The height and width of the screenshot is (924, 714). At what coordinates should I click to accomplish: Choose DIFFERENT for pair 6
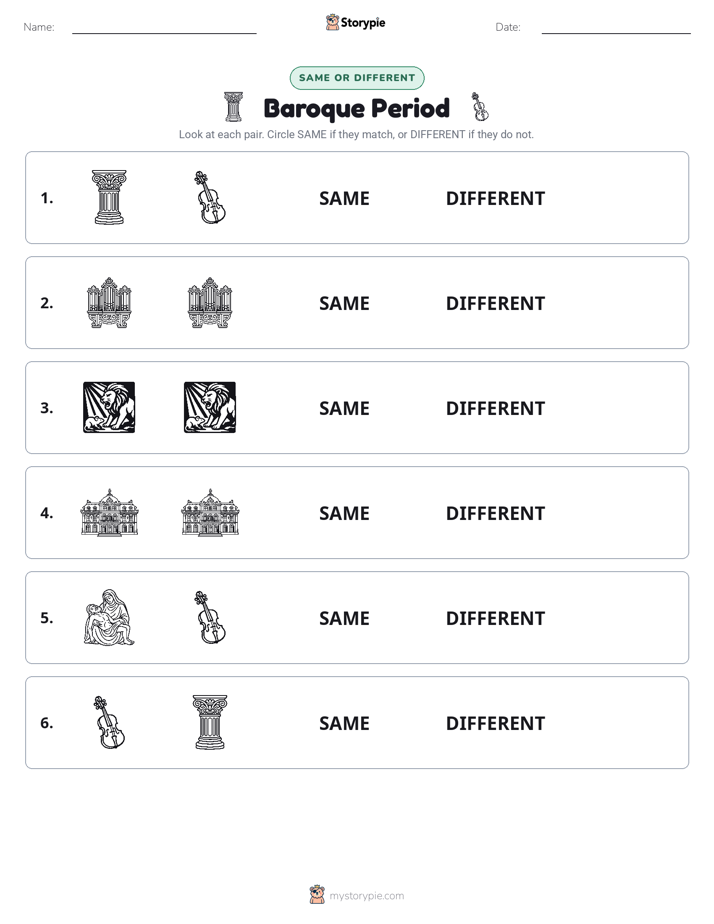(495, 723)
